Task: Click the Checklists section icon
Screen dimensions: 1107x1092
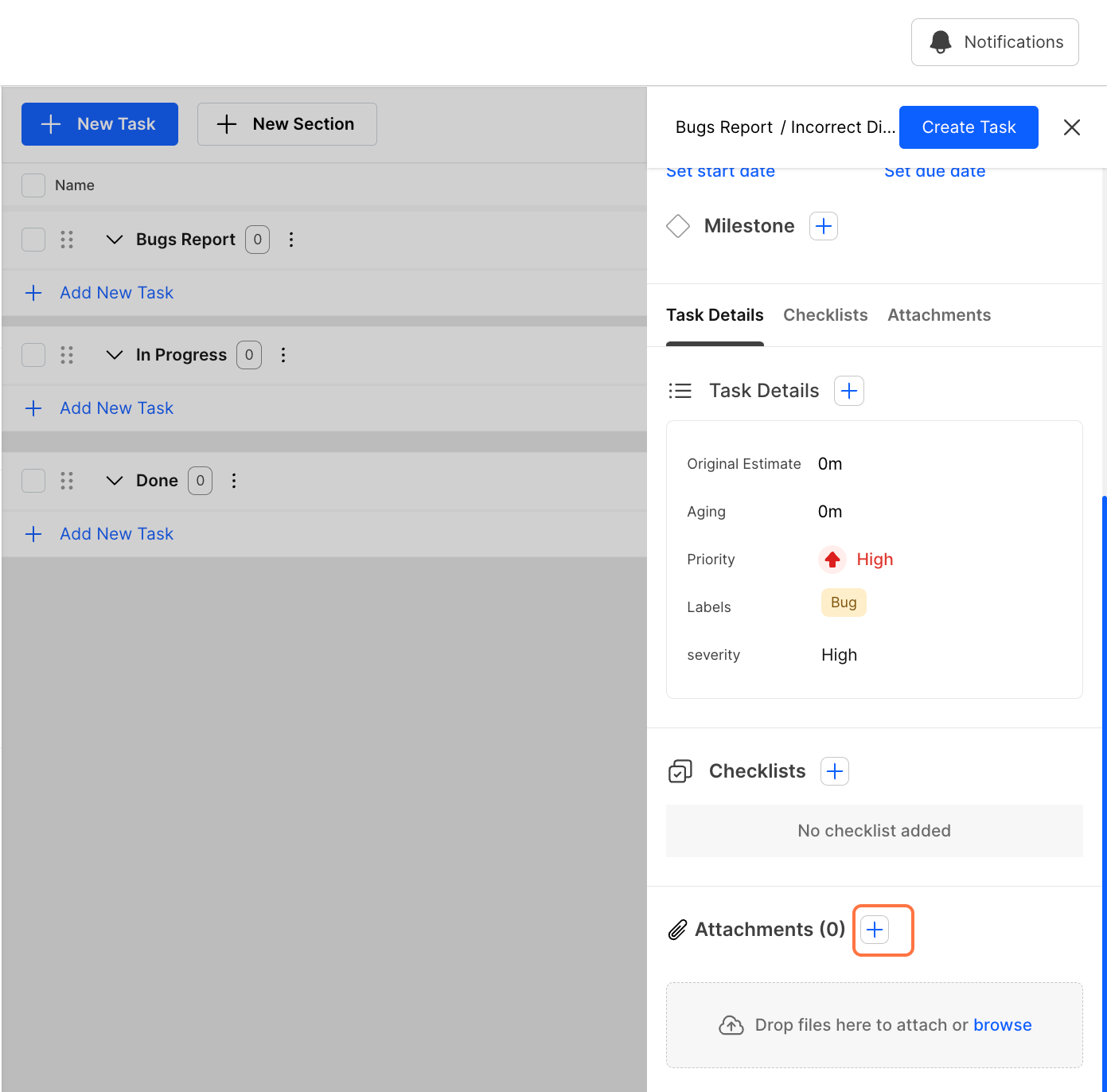Action: (x=680, y=771)
